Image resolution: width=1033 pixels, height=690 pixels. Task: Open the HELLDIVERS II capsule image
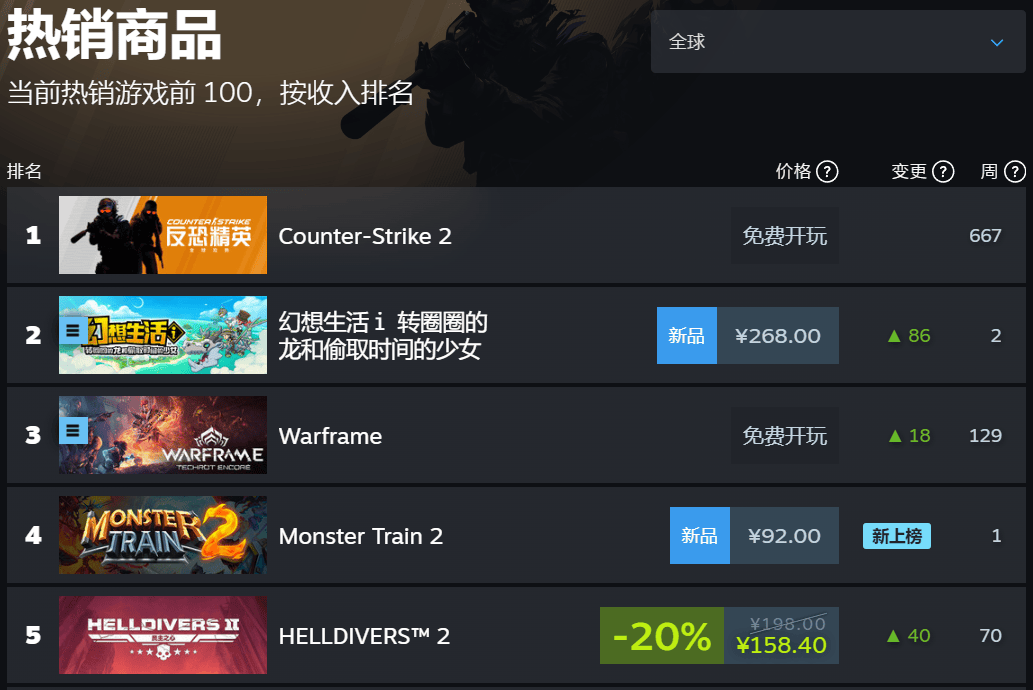coord(163,635)
